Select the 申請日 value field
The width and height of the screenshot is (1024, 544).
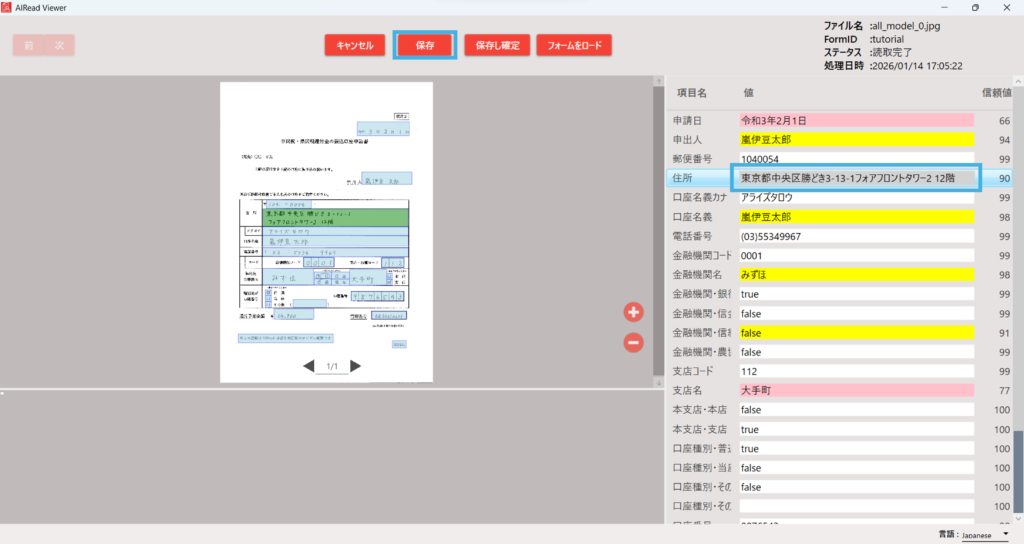coord(855,121)
